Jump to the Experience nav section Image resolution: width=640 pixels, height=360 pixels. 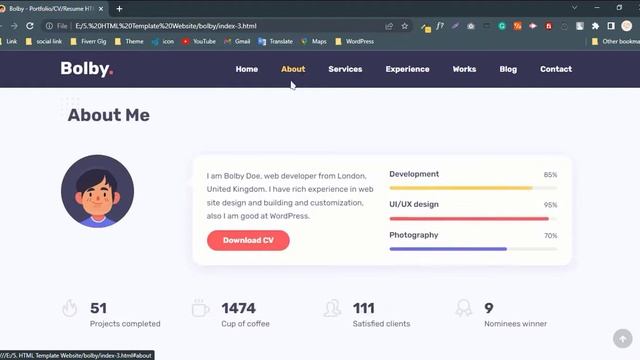click(407, 69)
